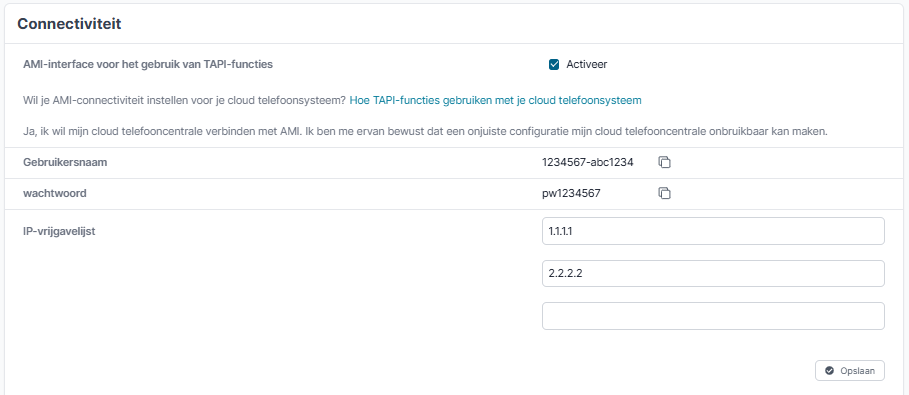909x395 pixels.
Task: Click the Opslaan text label
Action: 857,371
